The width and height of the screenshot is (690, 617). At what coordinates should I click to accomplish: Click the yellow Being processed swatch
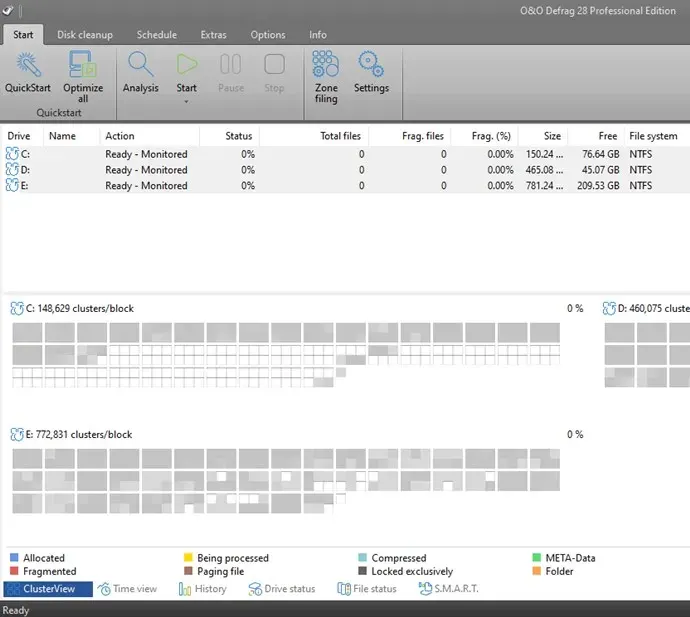point(188,558)
